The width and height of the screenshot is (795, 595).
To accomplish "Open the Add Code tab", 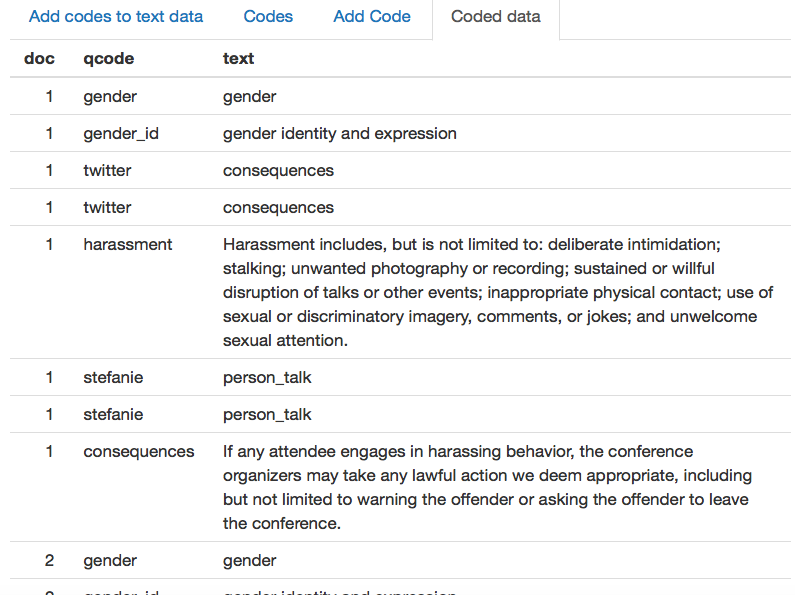I will [372, 17].
